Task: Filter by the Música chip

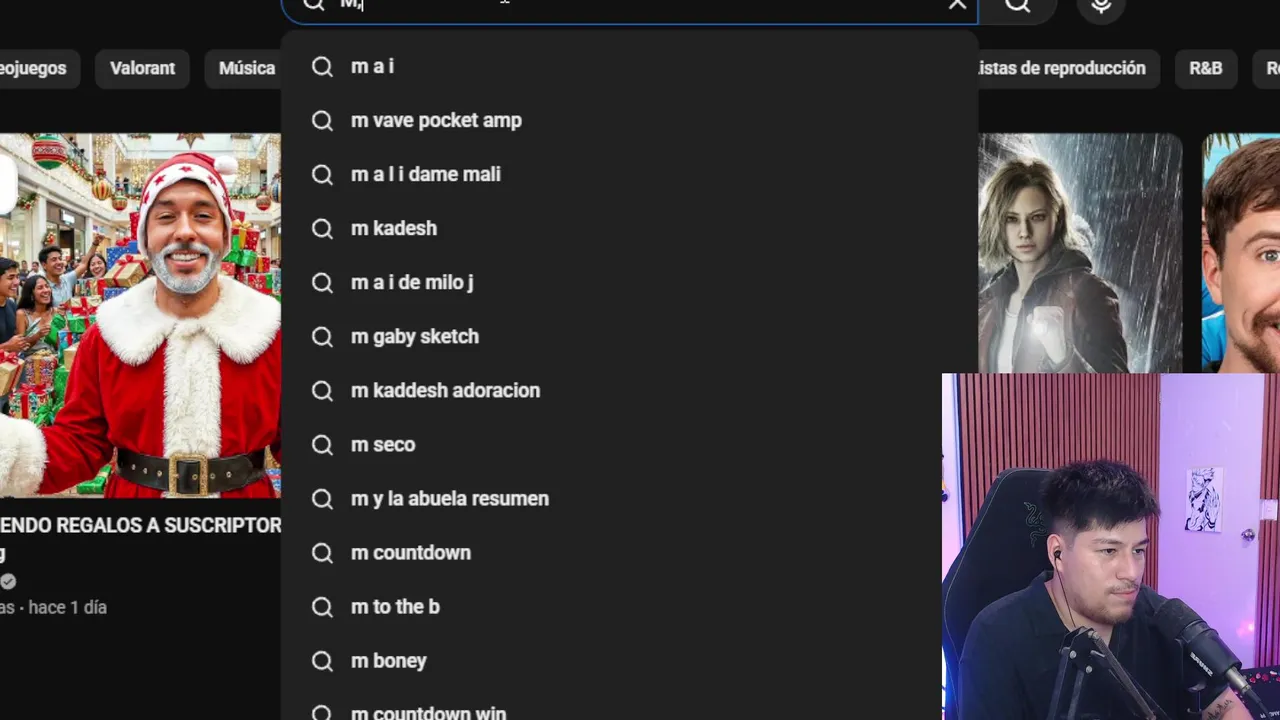Action: click(x=247, y=68)
